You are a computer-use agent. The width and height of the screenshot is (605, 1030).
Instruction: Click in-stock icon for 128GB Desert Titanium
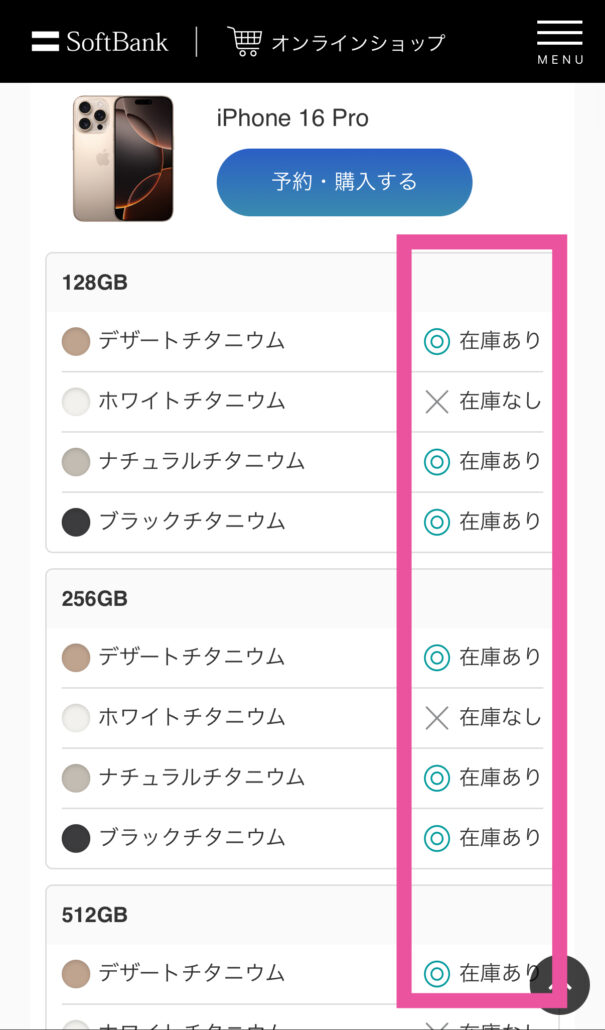[436, 342]
